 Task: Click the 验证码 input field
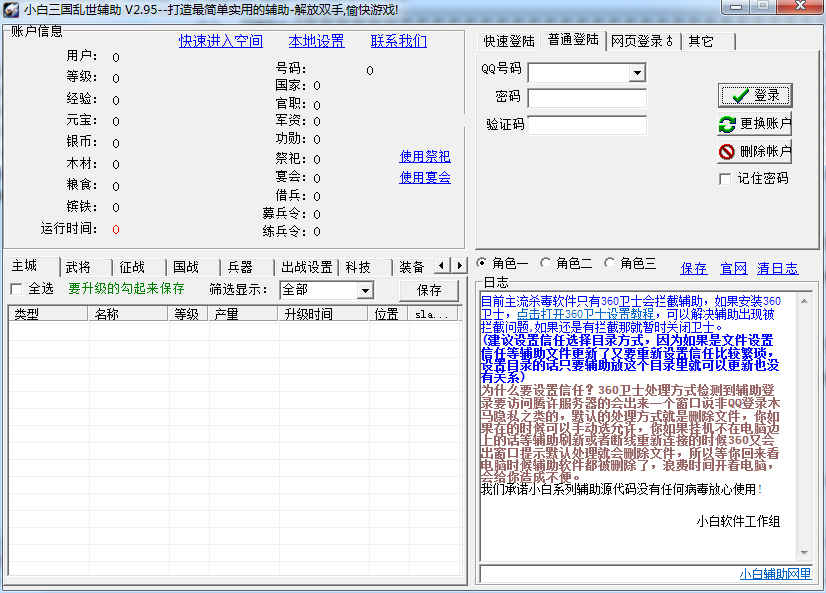tap(587, 125)
